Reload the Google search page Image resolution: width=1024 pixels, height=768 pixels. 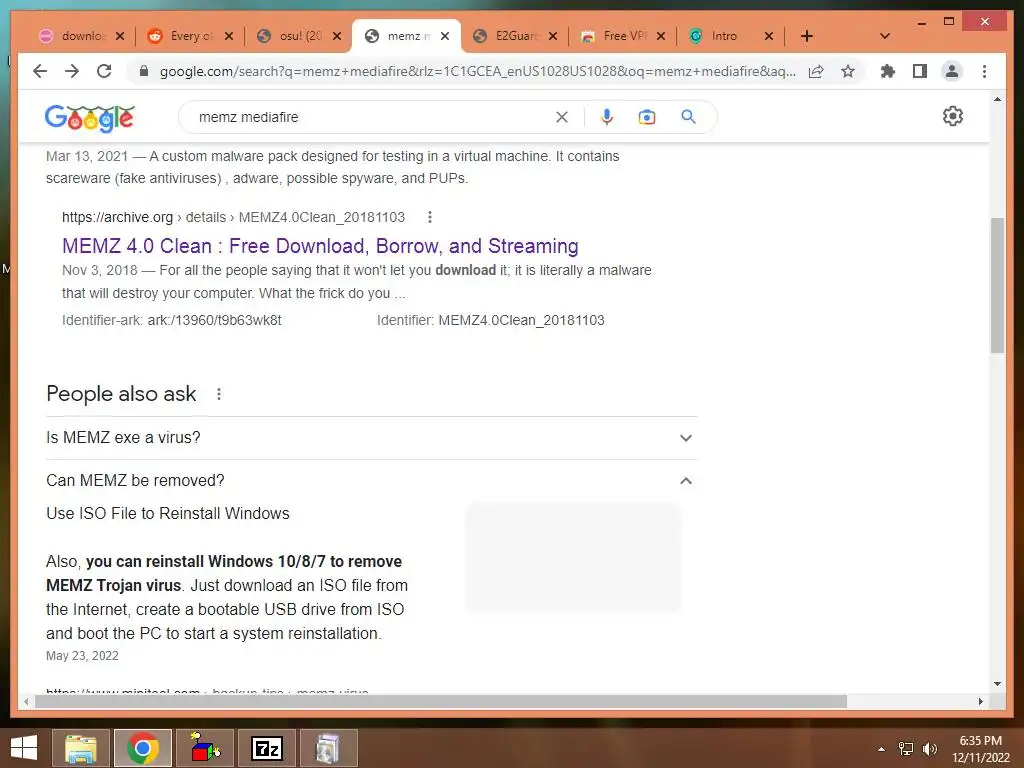click(104, 71)
